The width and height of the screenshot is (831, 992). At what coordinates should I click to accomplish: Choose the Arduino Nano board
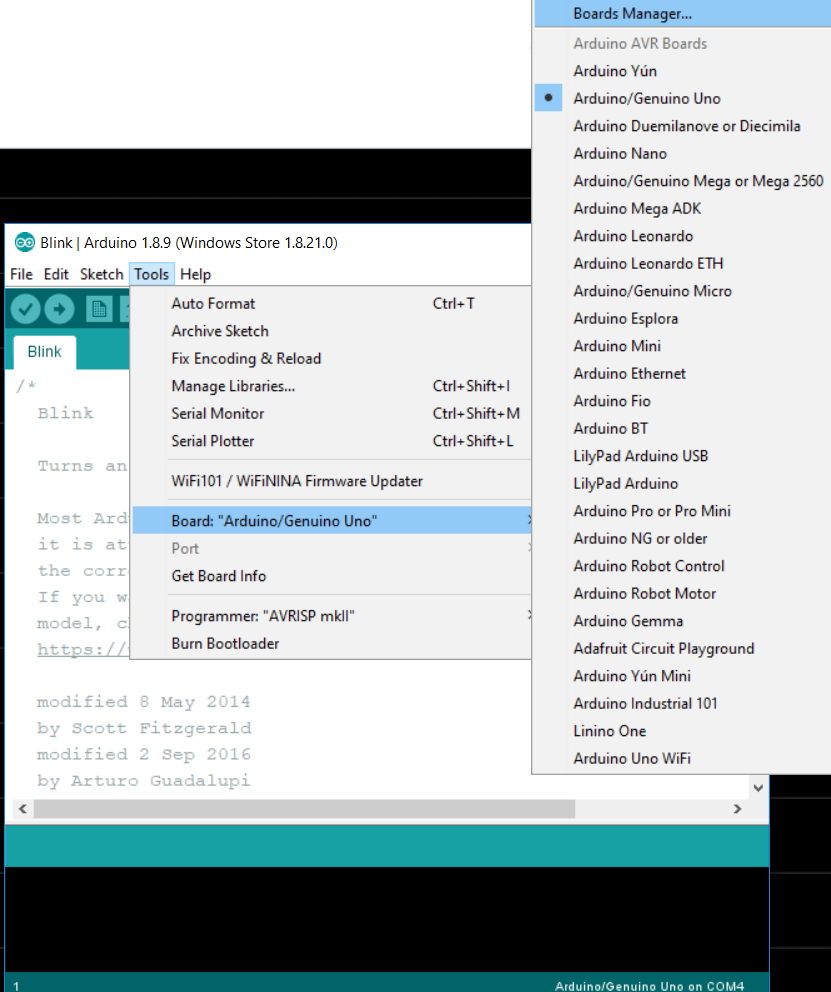tap(682, 153)
